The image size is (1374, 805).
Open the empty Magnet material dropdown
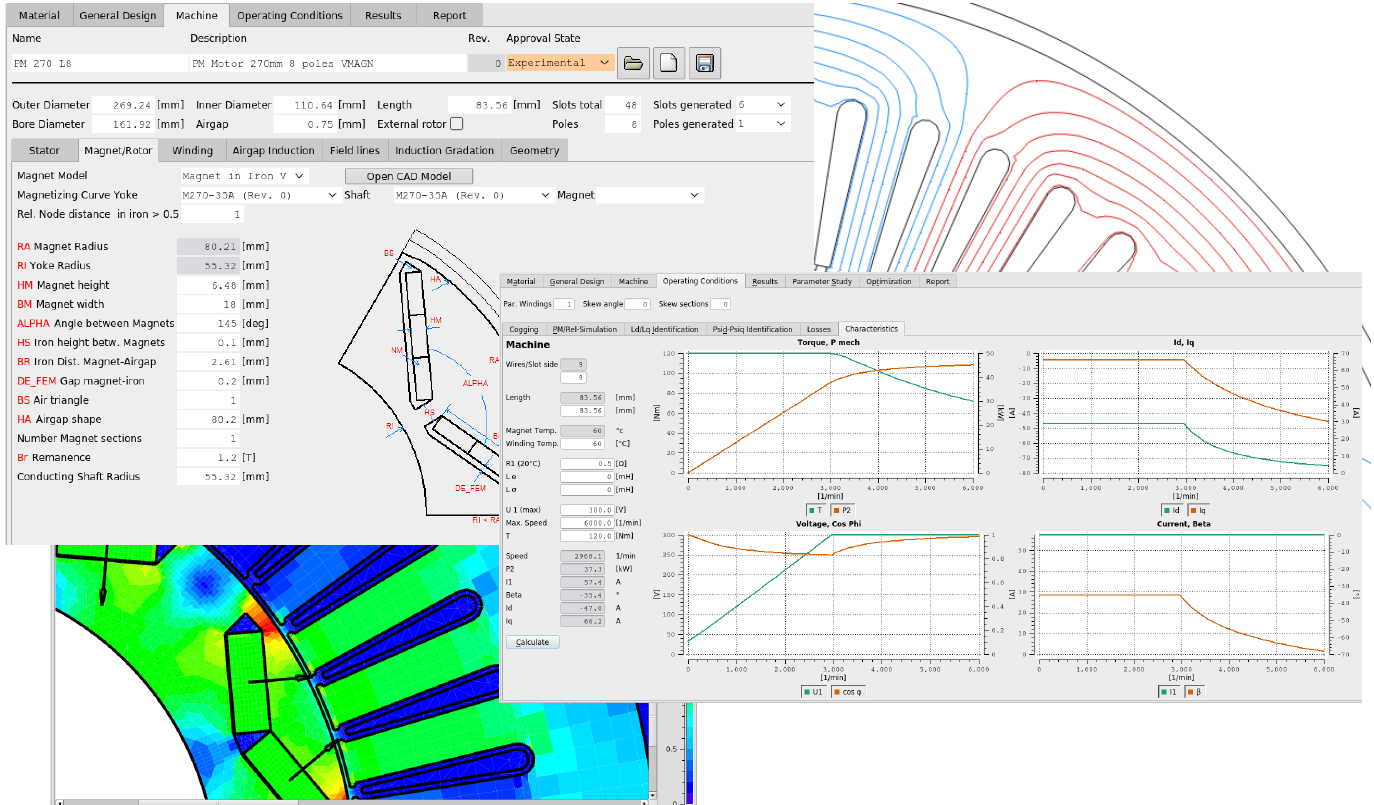651,195
